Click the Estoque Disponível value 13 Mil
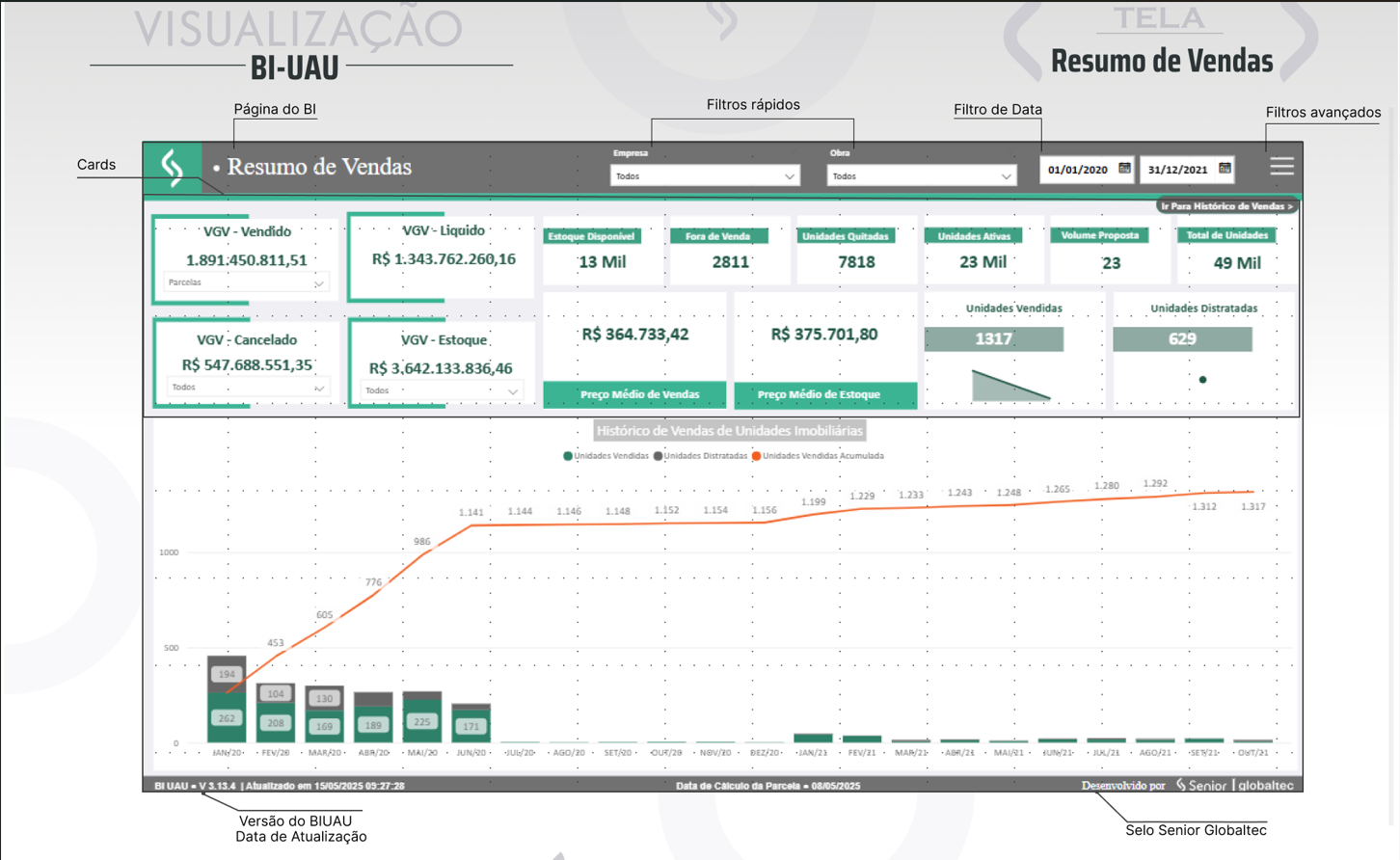1400x860 pixels. (x=603, y=262)
